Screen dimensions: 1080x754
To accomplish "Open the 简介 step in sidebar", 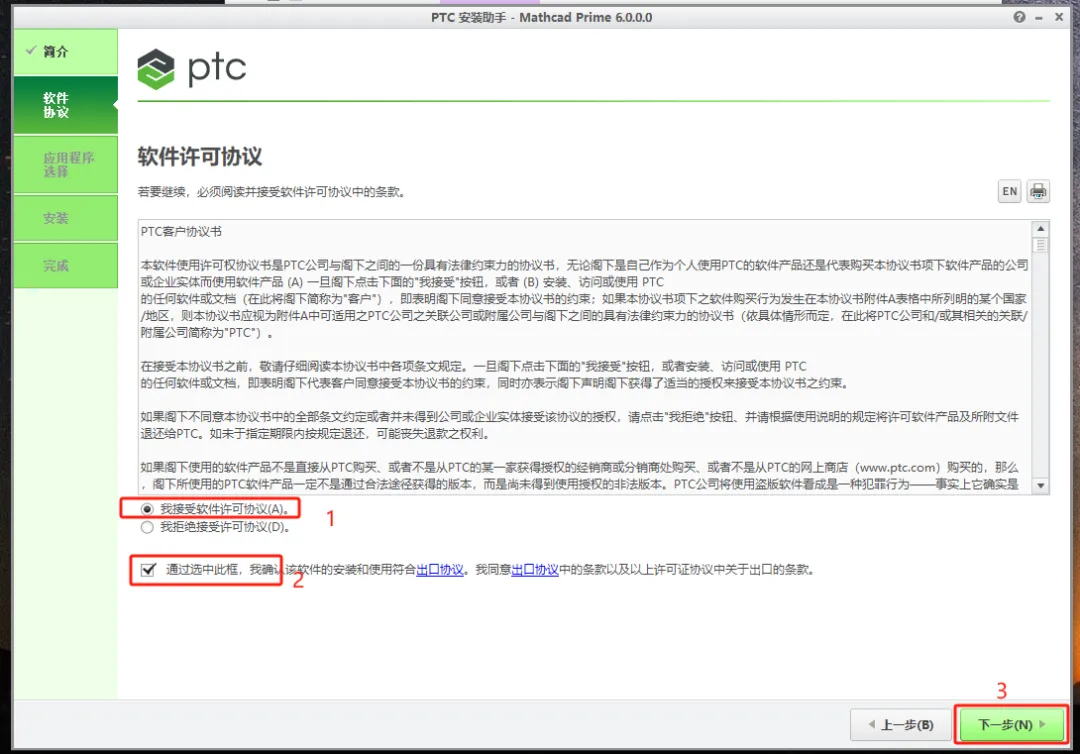I will (65, 52).
